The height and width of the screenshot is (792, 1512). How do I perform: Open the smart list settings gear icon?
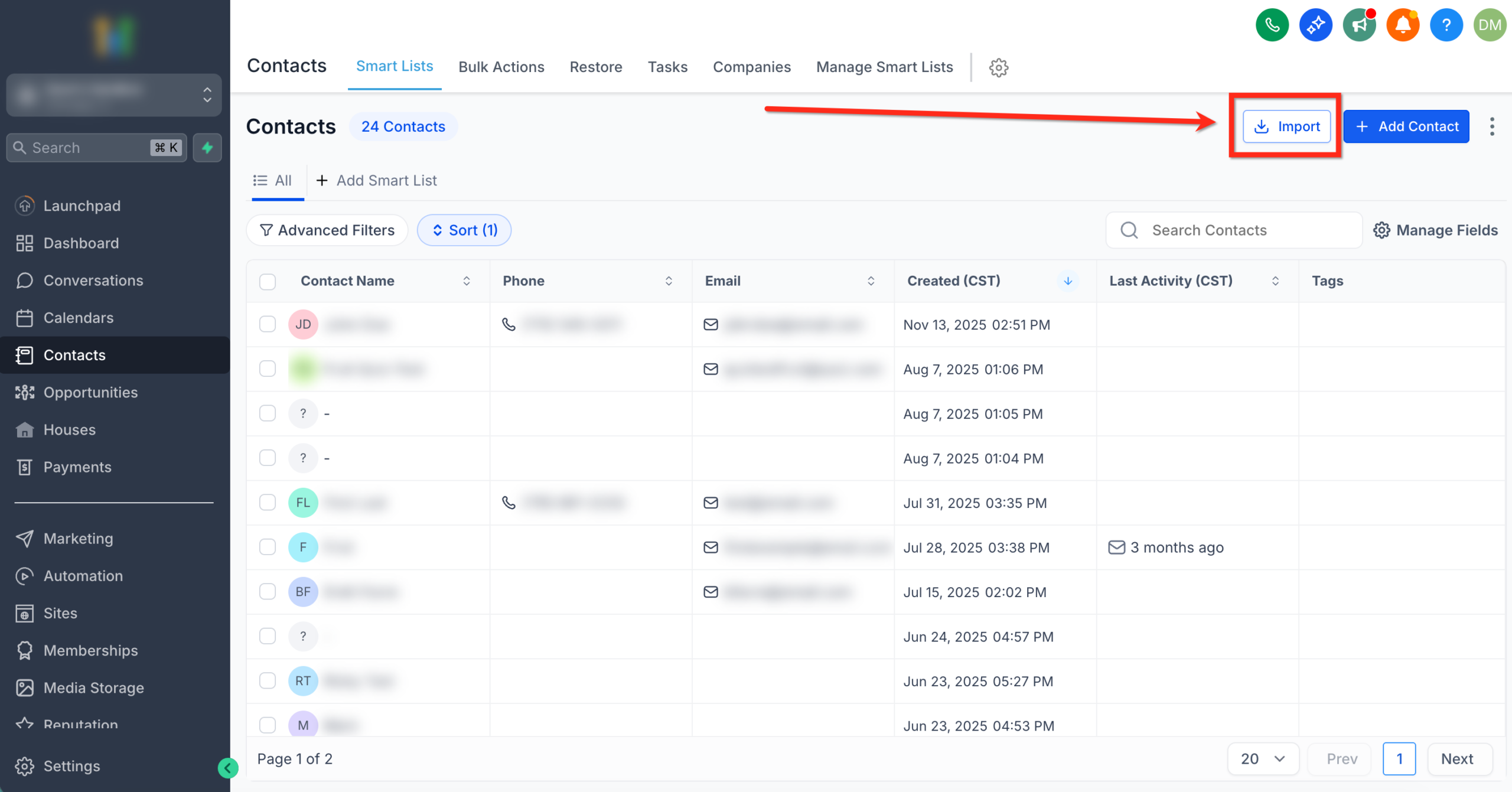tap(998, 67)
